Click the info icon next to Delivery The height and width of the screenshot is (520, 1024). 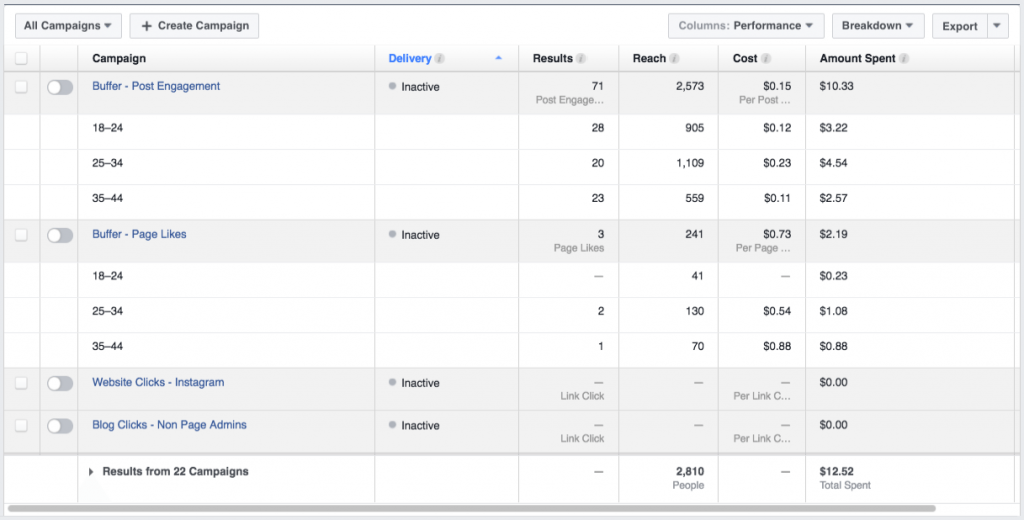pos(440,59)
